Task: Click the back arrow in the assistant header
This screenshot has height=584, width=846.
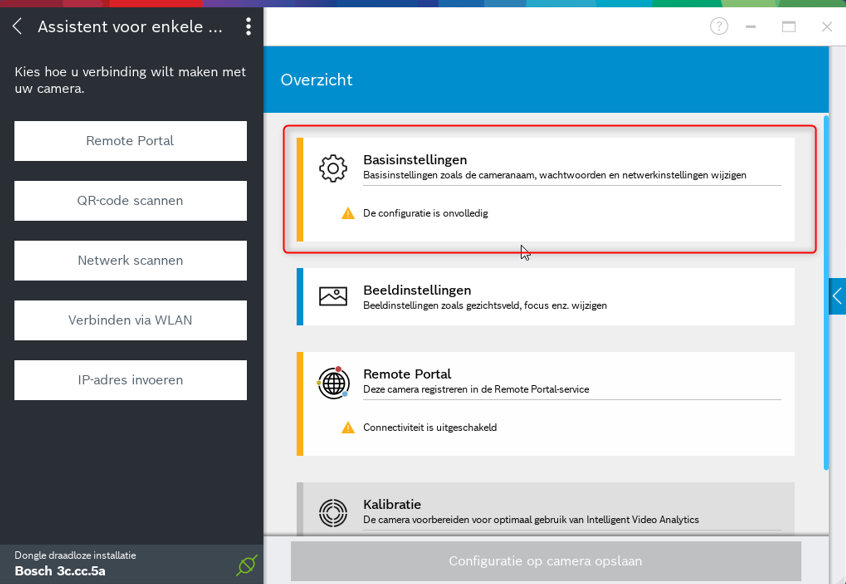Action: 17,27
